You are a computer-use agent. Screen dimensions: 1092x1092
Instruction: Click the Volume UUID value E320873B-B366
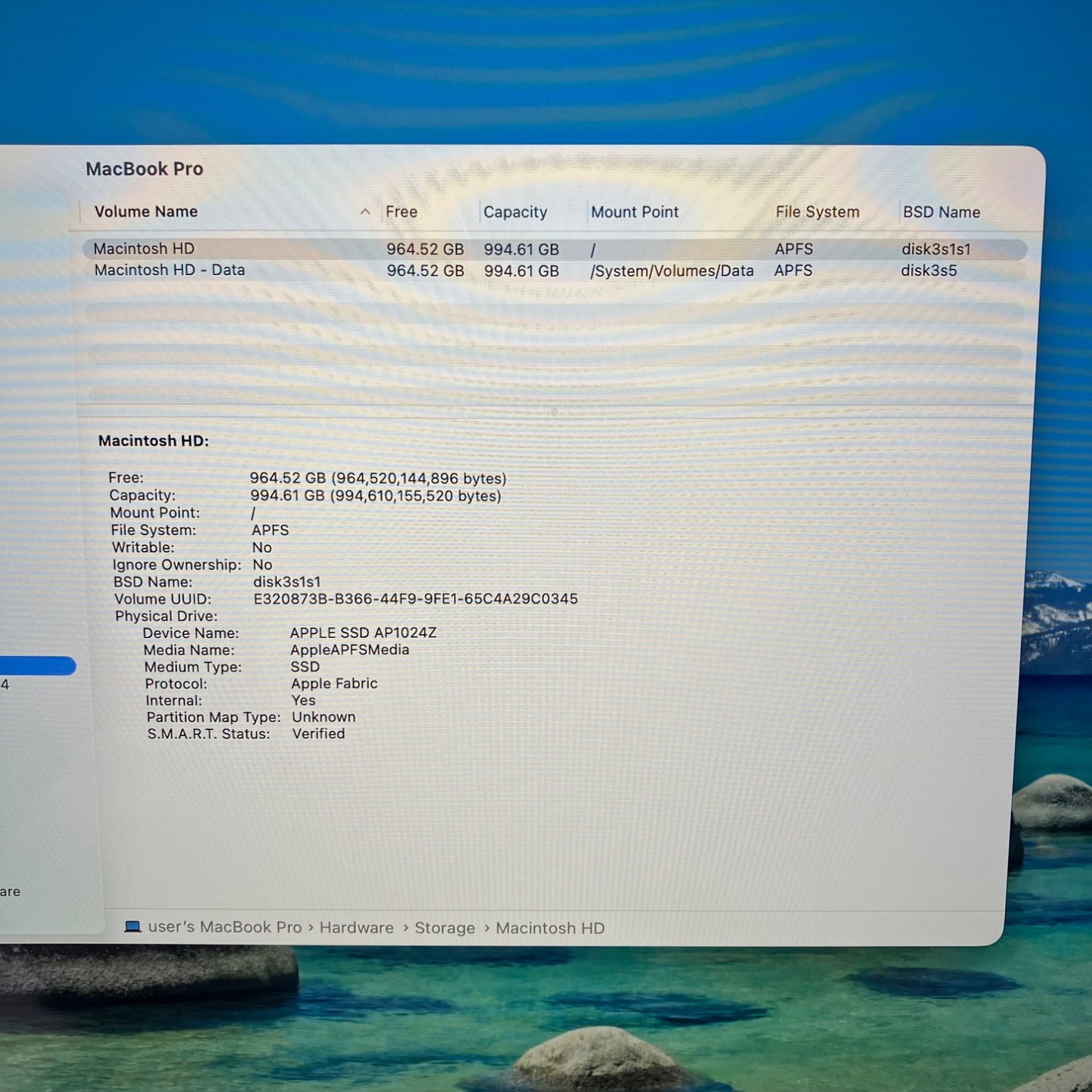point(416,599)
